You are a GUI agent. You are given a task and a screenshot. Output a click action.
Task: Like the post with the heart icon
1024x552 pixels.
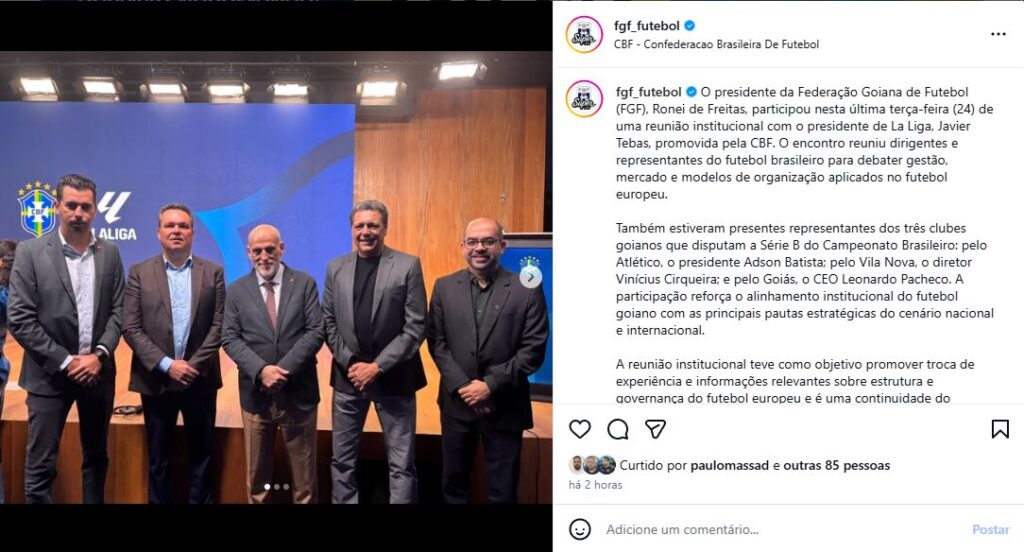click(580, 429)
